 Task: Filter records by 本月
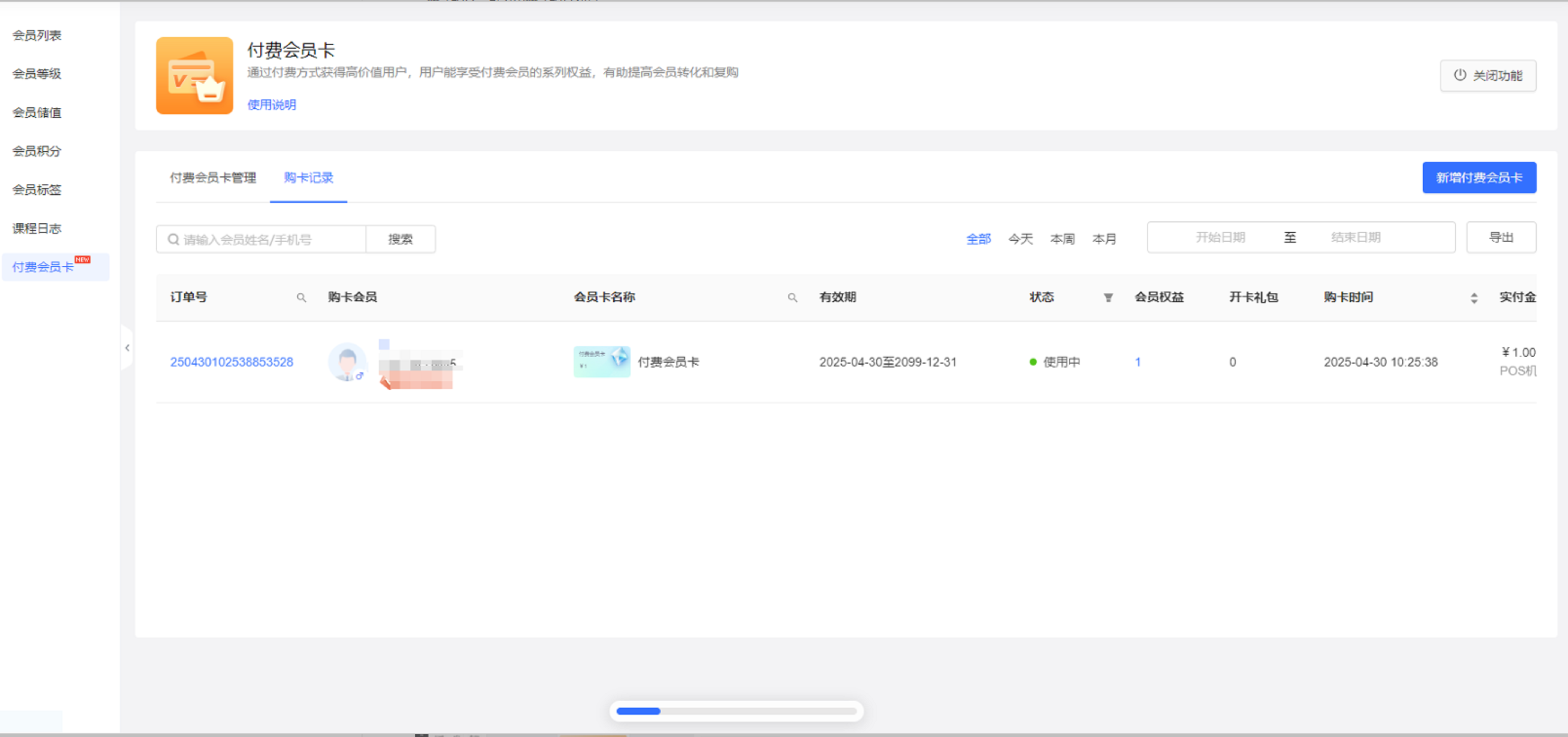coord(1104,239)
